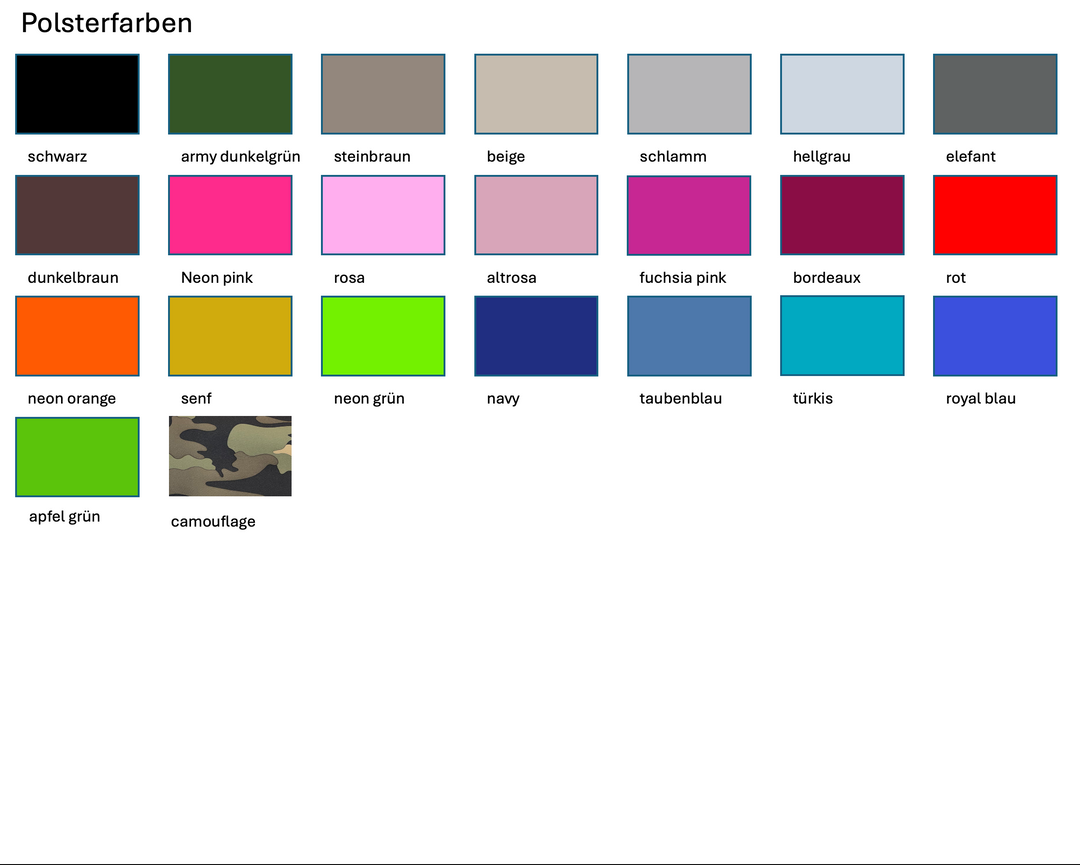Click the 'rot' label text

[955, 278]
